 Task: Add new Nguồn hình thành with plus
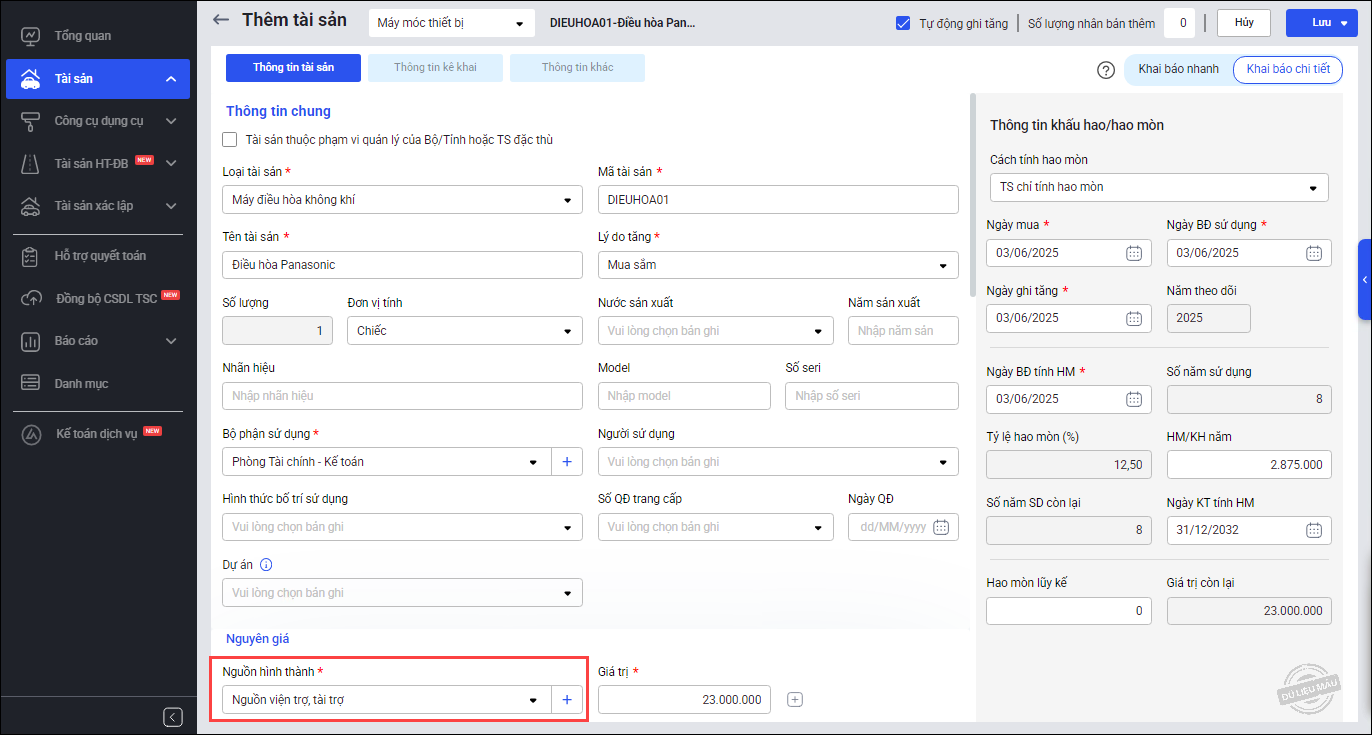point(567,700)
